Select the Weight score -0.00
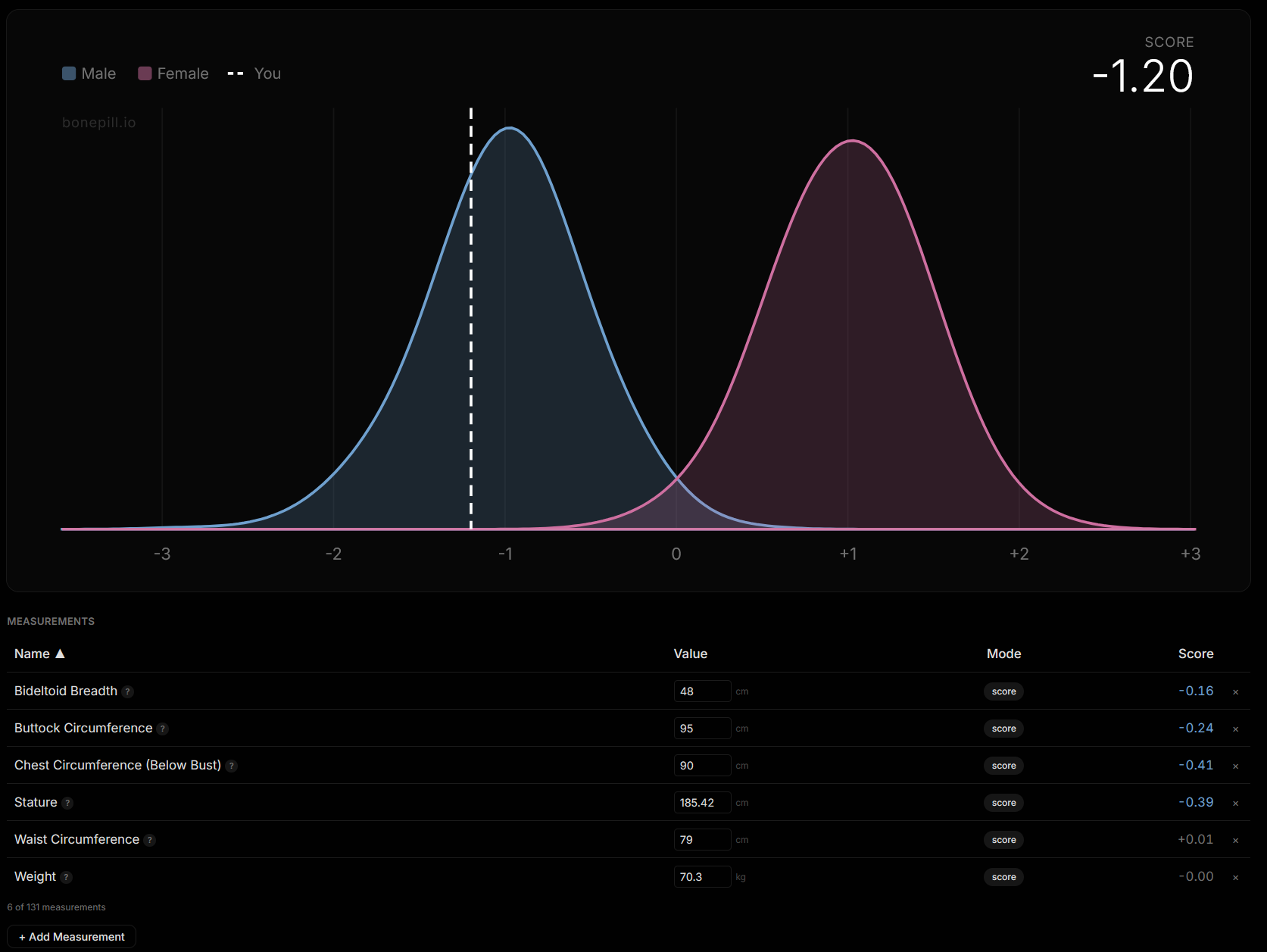Screen dimensions: 1267x952 point(1196,876)
